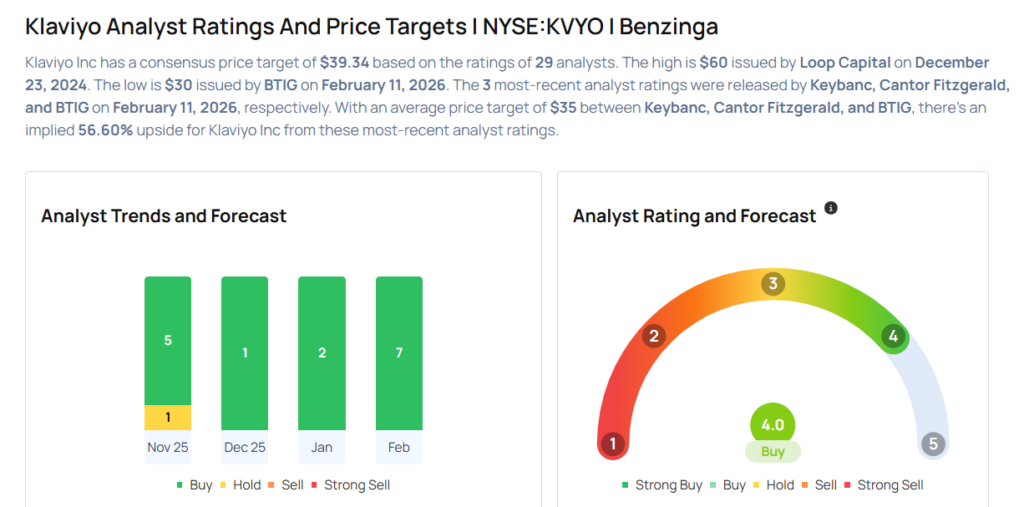Click the red gauge marker numbered 1
Image resolution: width=1024 pixels, height=507 pixels.
[x=613, y=443]
